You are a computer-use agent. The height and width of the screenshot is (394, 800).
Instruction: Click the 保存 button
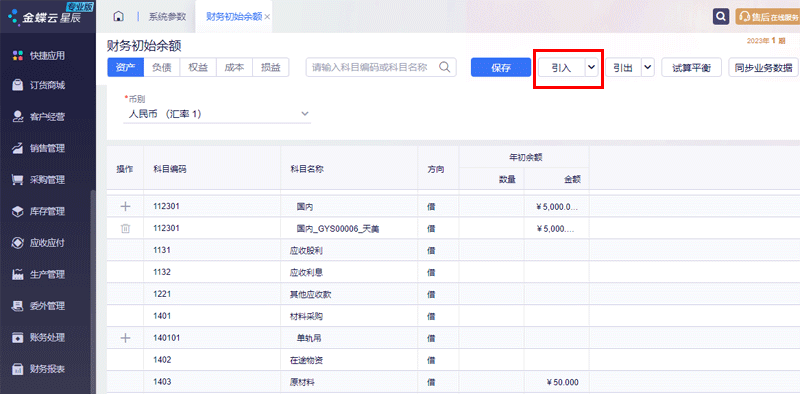501,68
